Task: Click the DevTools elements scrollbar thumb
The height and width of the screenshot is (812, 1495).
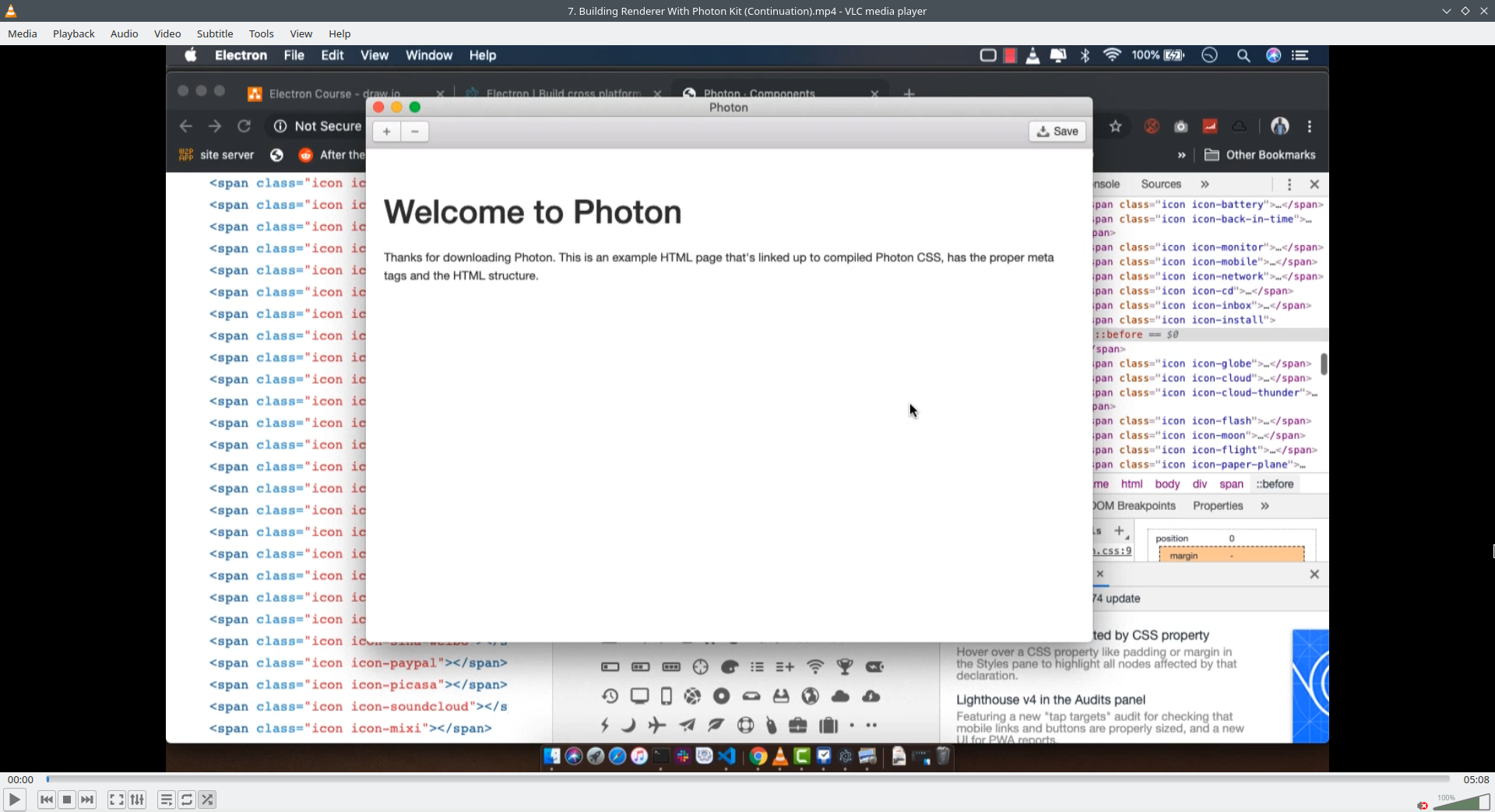Action: click(x=1324, y=364)
